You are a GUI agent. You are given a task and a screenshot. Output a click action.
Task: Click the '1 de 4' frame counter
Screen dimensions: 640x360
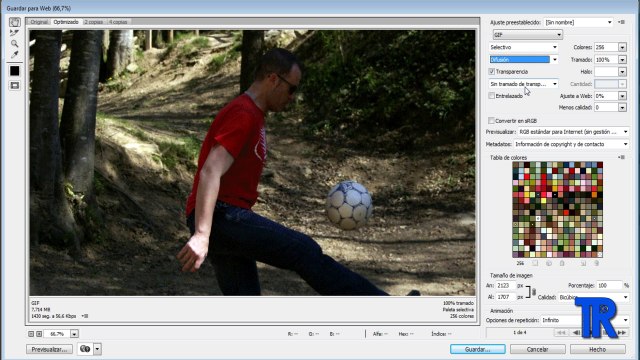click(x=520, y=333)
